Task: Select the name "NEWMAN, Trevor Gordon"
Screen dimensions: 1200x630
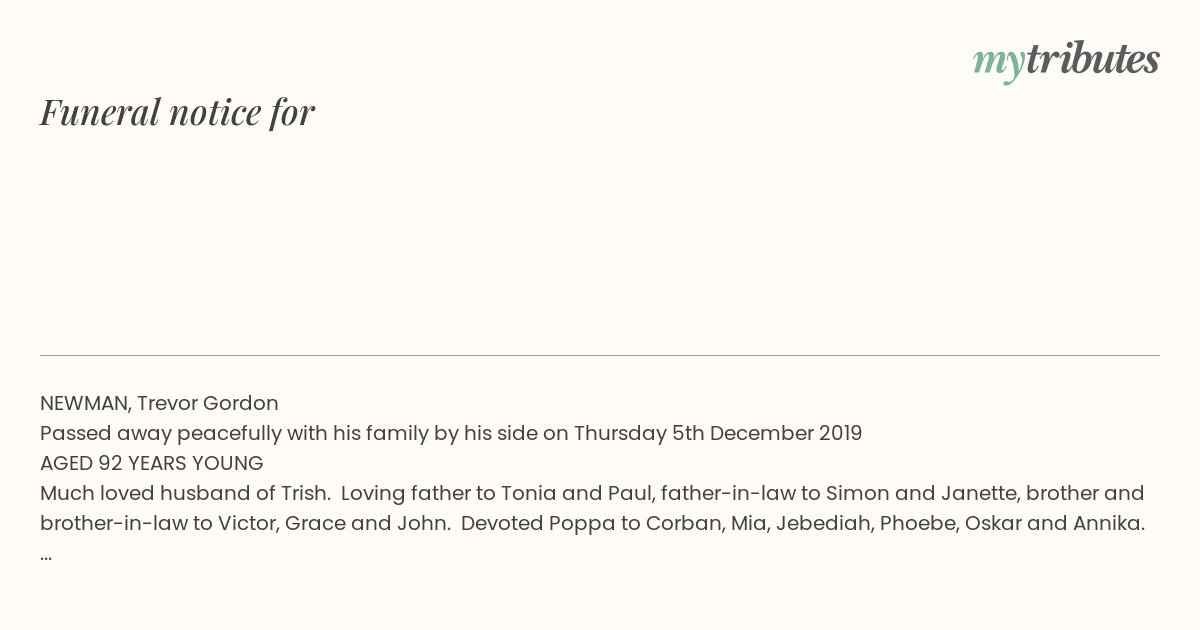Action: pyautogui.click(x=159, y=403)
